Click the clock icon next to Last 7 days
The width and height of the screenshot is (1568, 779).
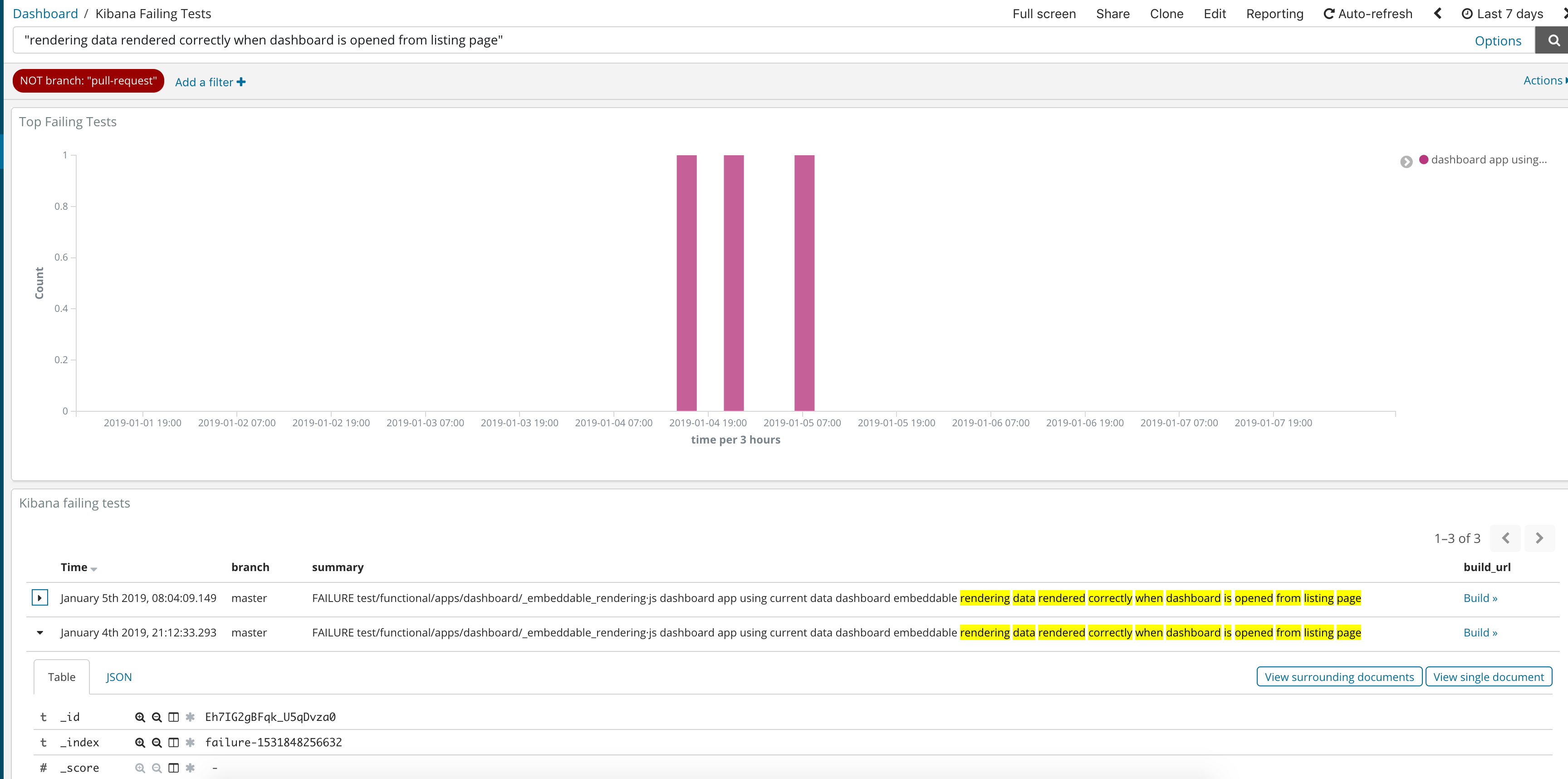(1467, 14)
